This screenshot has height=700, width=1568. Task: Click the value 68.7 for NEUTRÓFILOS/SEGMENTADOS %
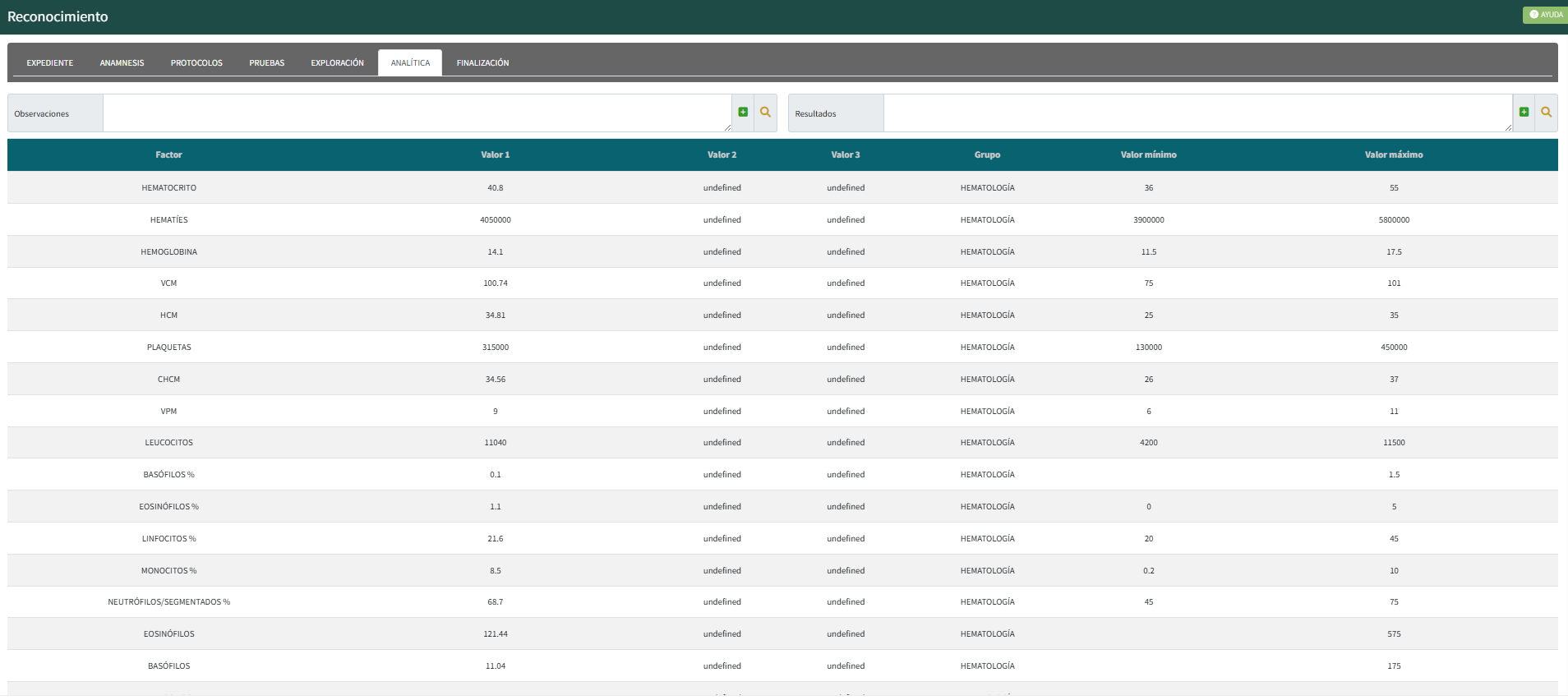[496, 602]
